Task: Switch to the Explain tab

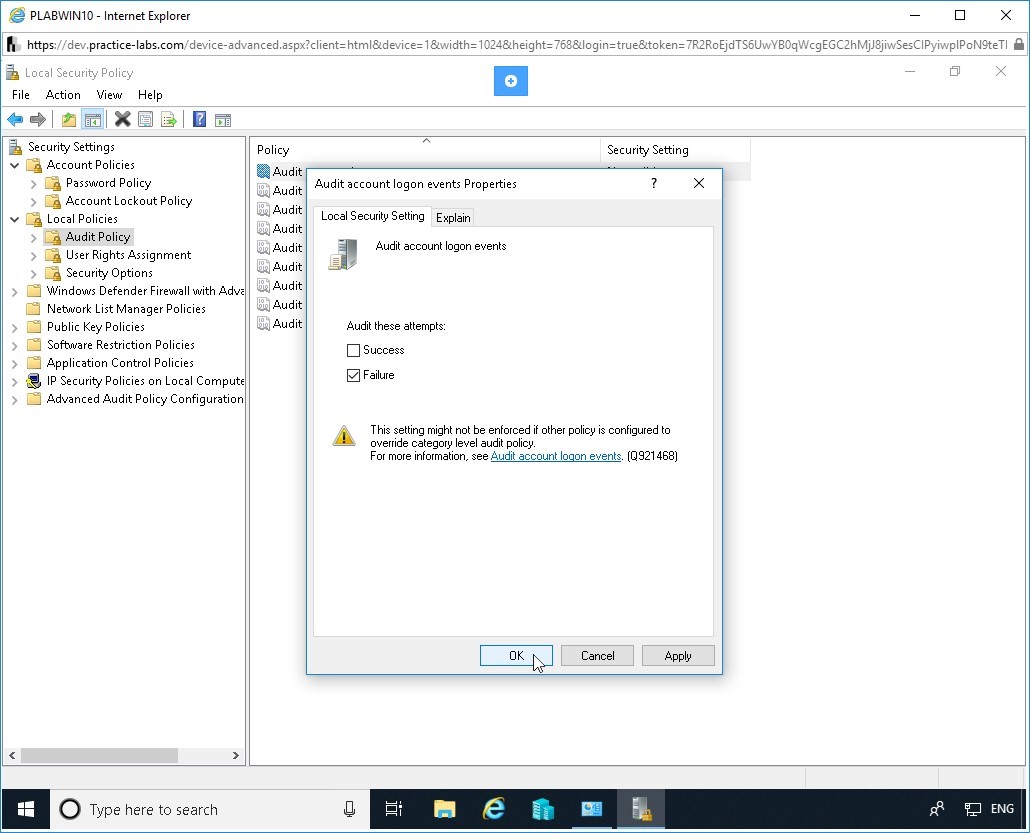Action: pyautogui.click(x=453, y=217)
